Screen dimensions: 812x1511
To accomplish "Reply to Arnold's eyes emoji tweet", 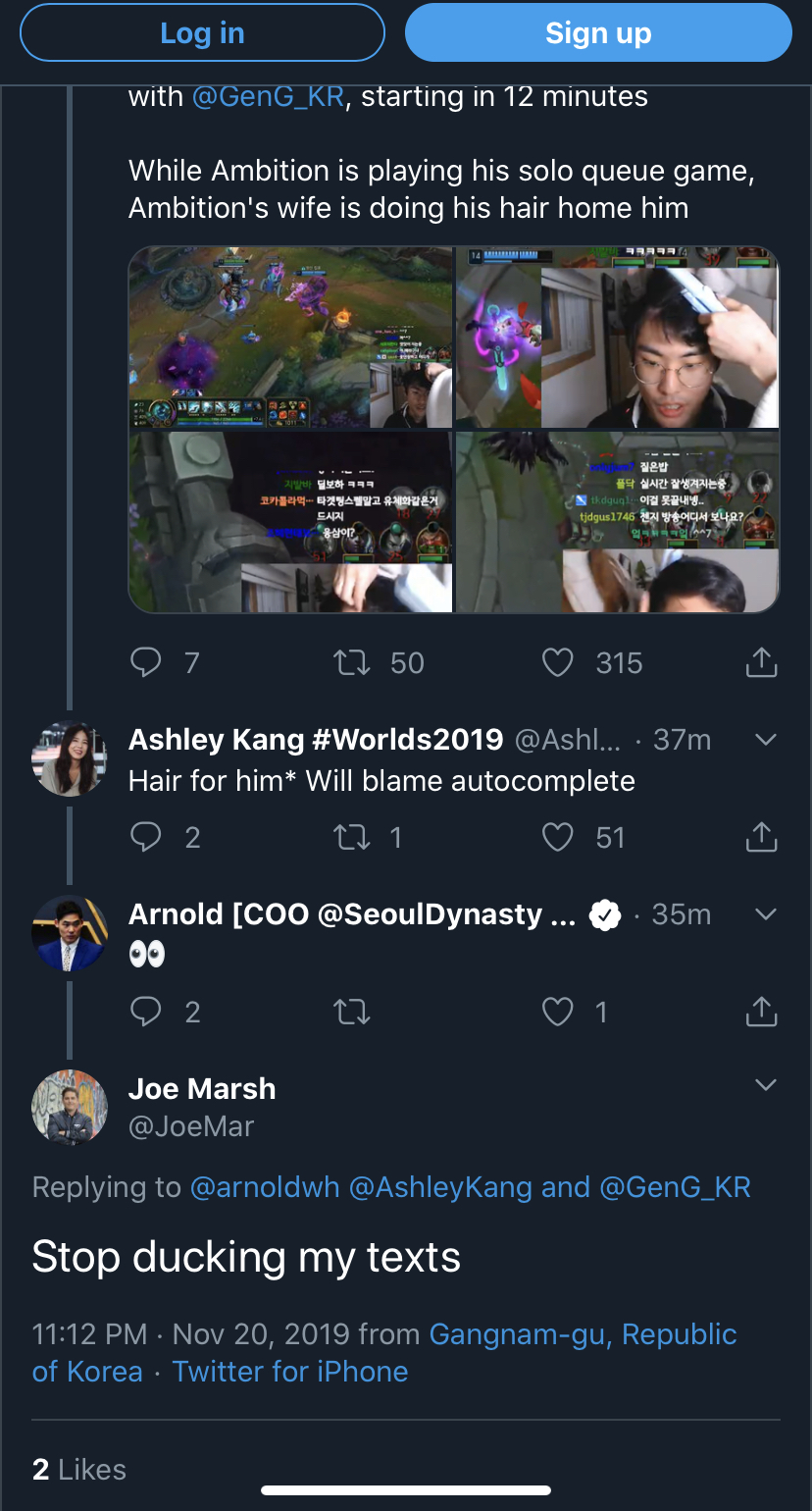I will [146, 1012].
